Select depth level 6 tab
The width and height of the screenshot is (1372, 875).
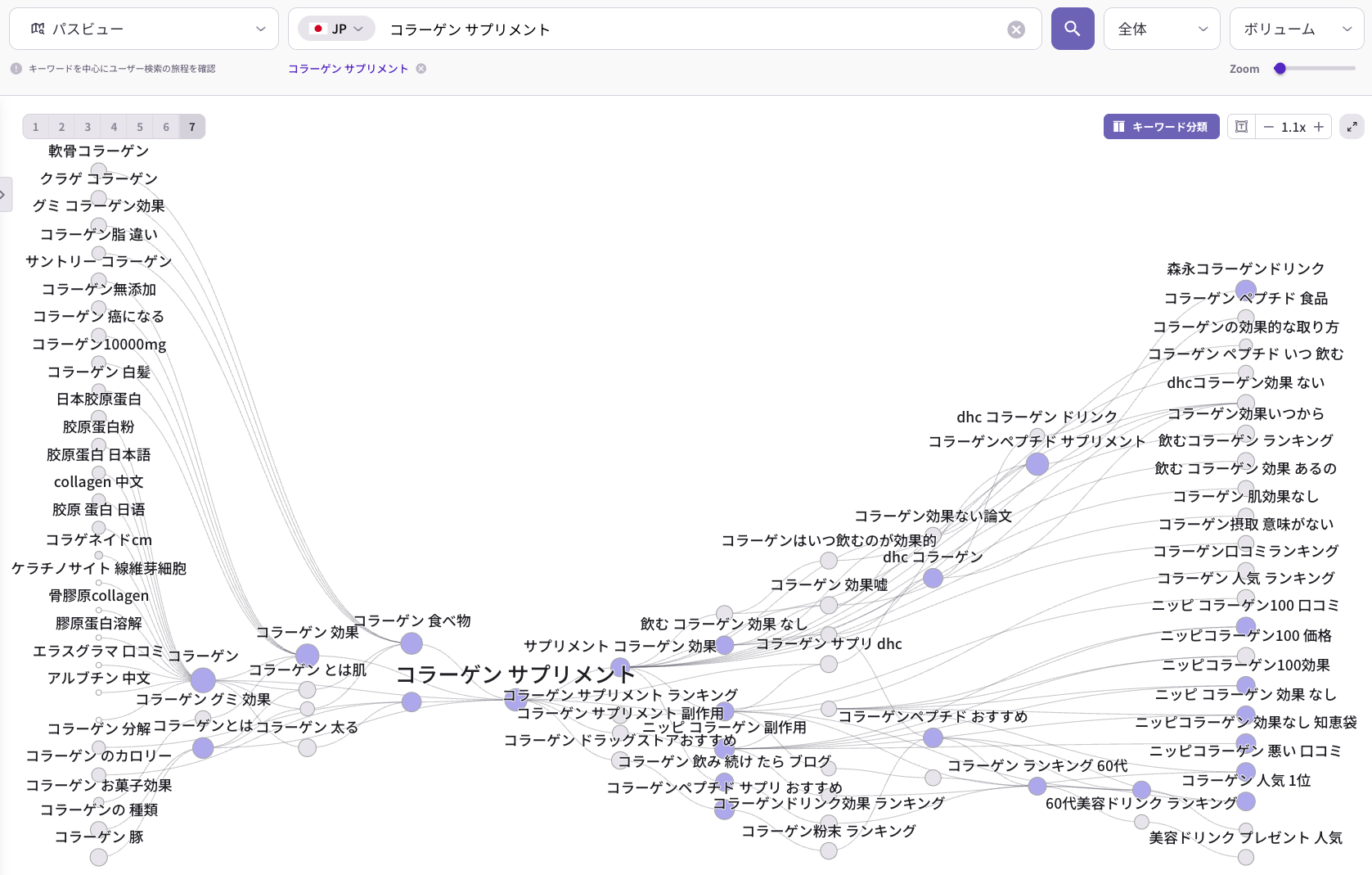tap(166, 127)
